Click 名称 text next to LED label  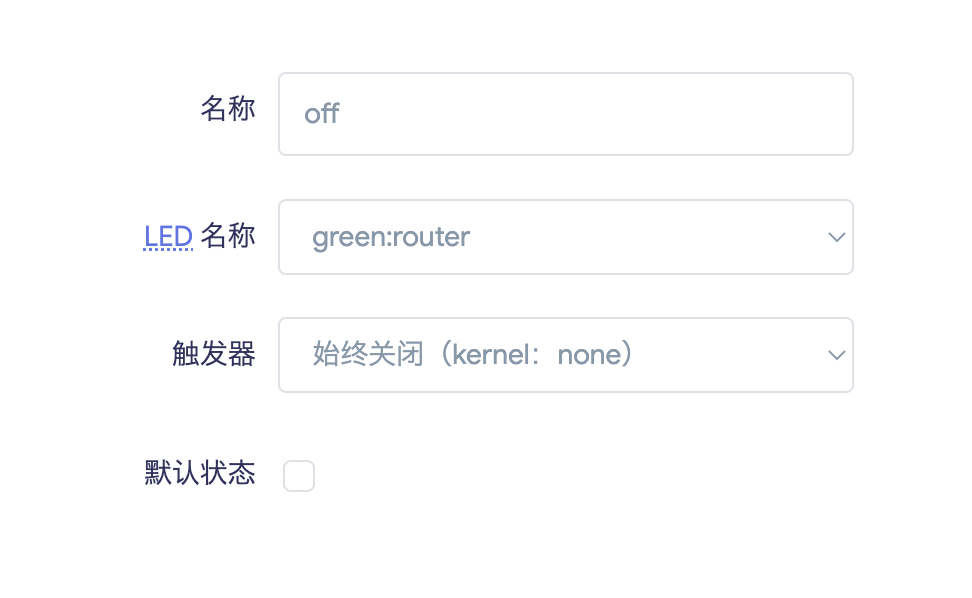point(228,236)
